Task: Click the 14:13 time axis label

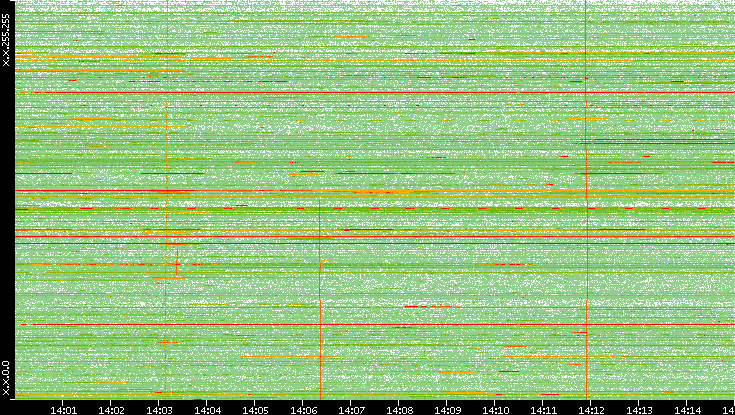Action: click(639, 410)
